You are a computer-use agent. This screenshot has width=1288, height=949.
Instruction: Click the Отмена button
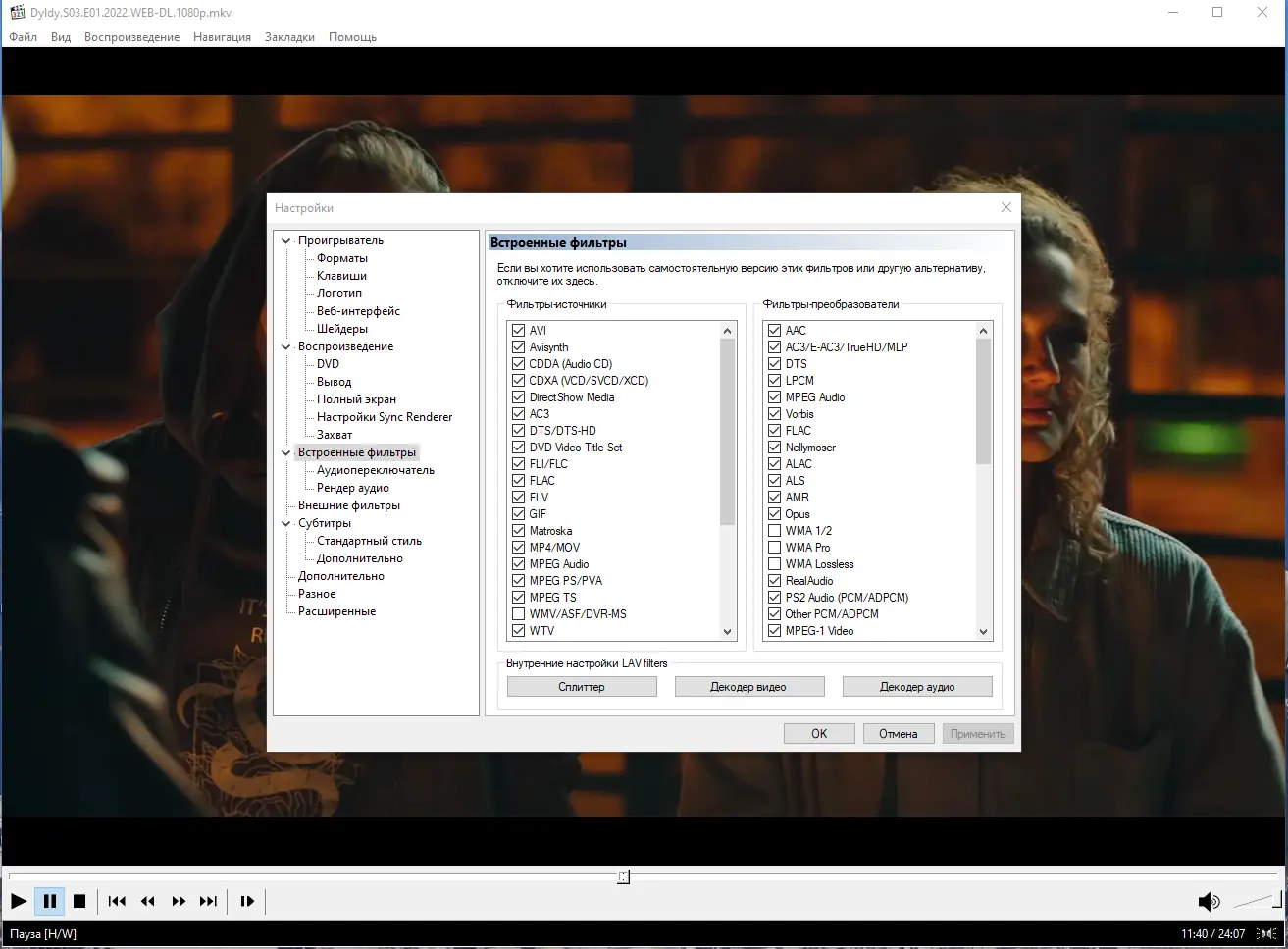coord(899,734)
